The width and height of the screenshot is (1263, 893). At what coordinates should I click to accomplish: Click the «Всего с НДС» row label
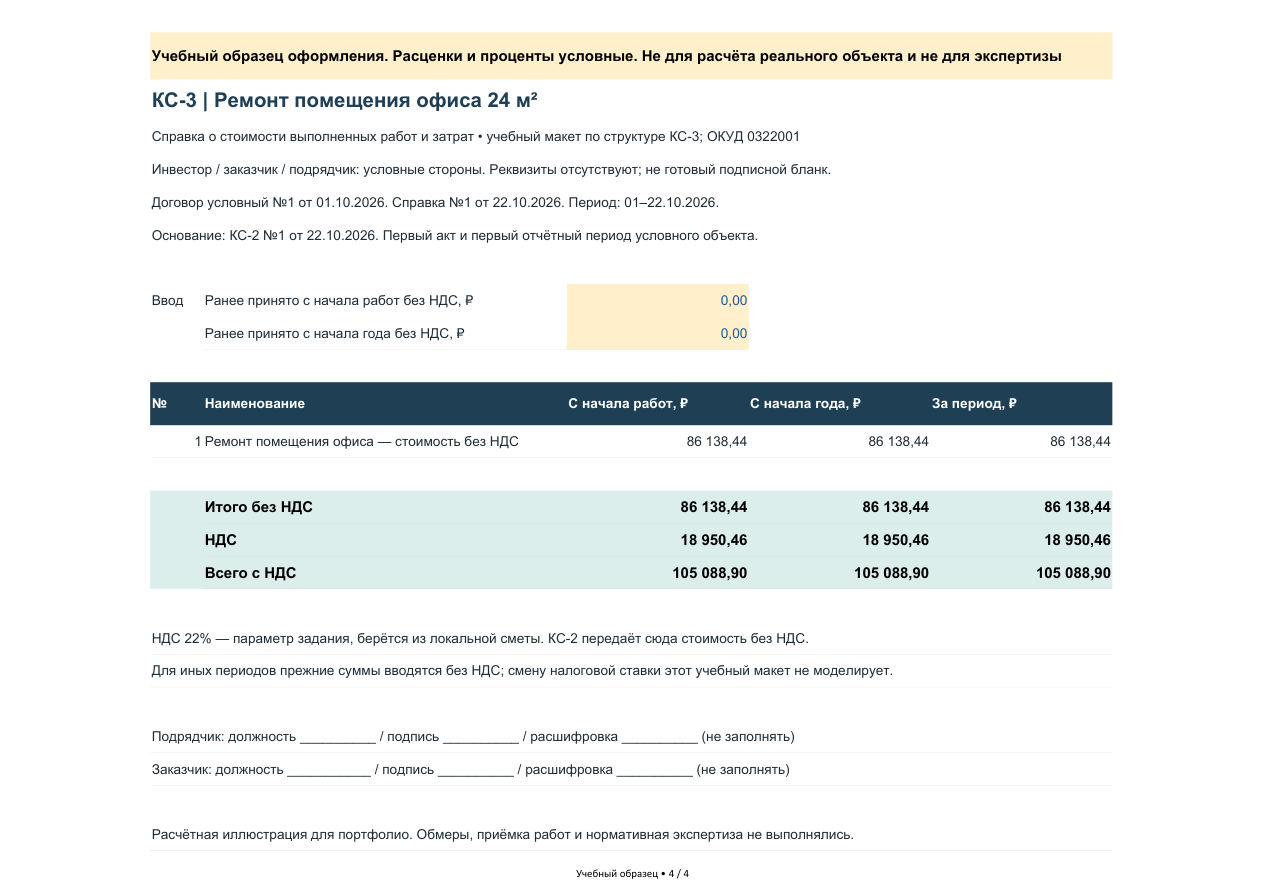click(x=250, y=573)
